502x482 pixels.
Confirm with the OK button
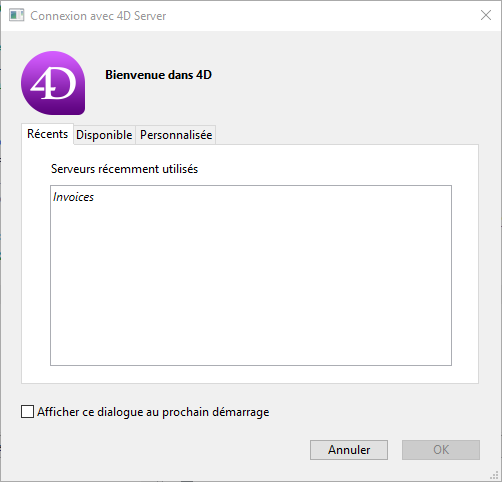441,450
